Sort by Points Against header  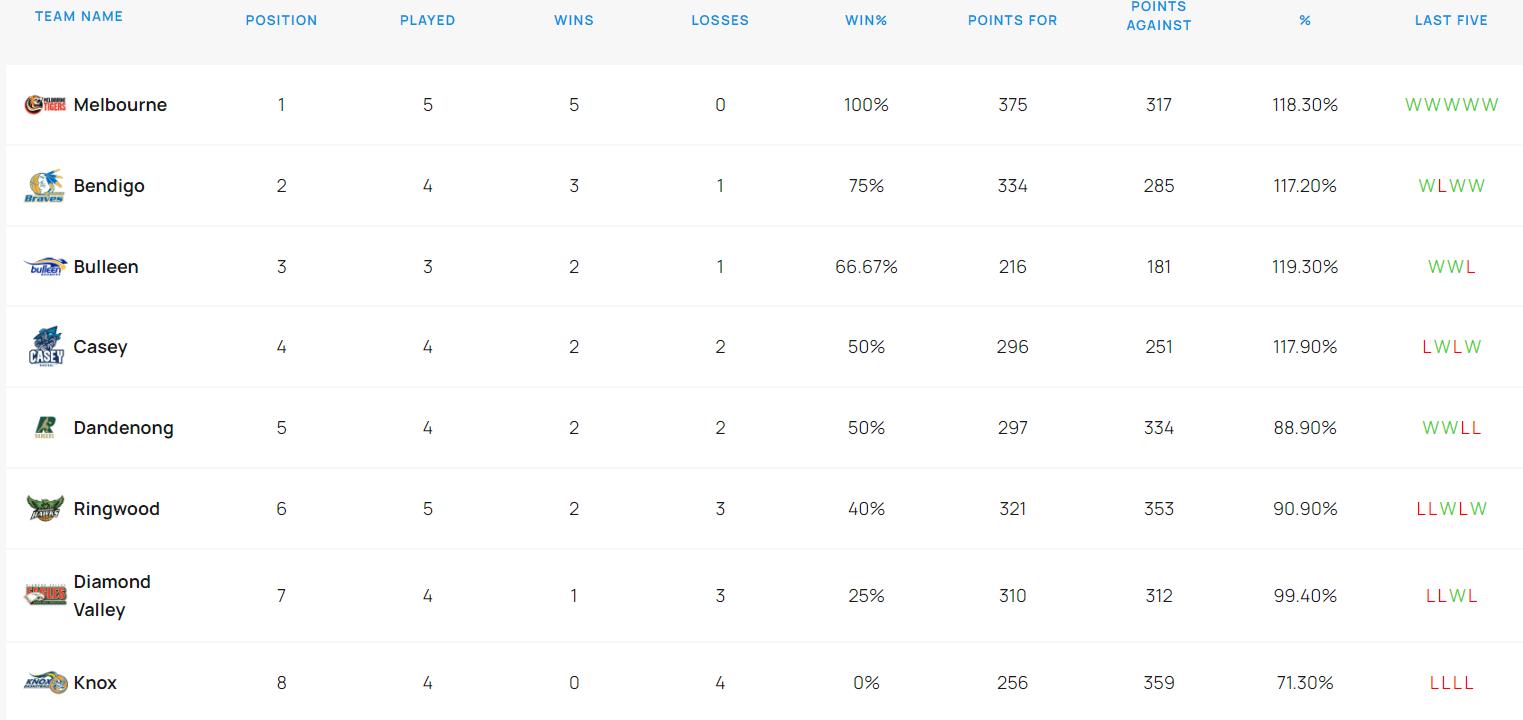click(x=1159, y=16)
